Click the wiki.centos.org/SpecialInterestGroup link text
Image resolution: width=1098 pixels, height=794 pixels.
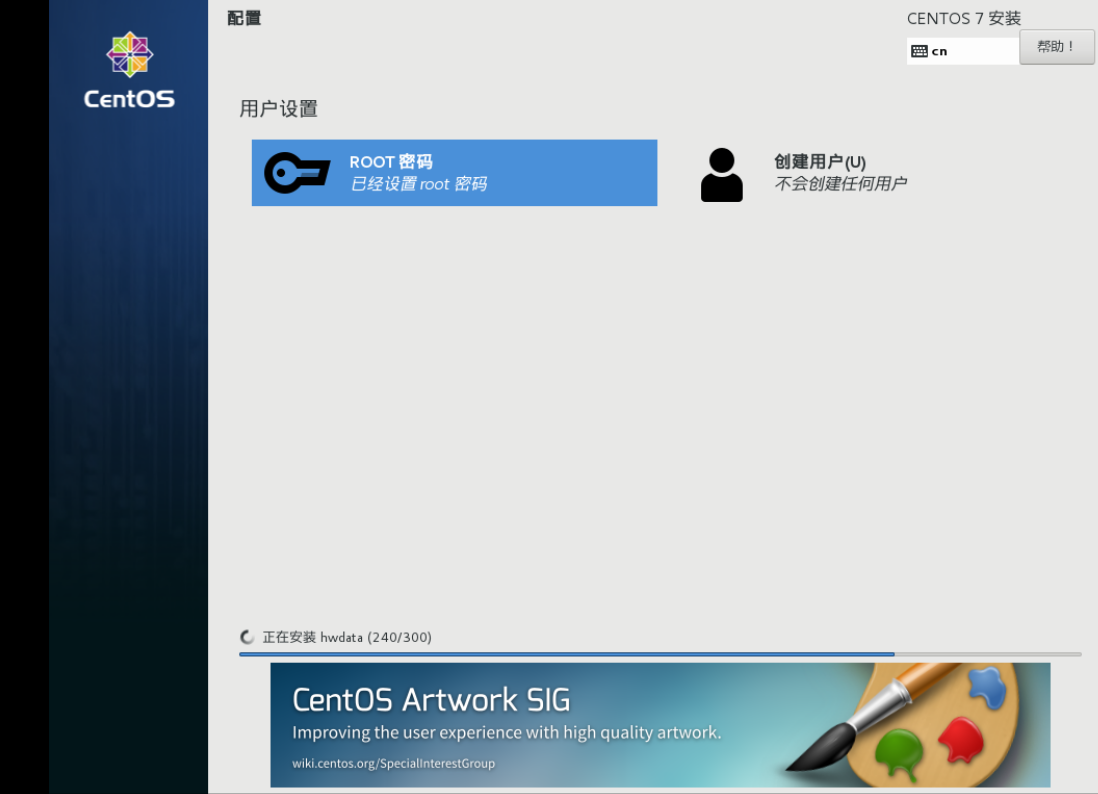394,763
